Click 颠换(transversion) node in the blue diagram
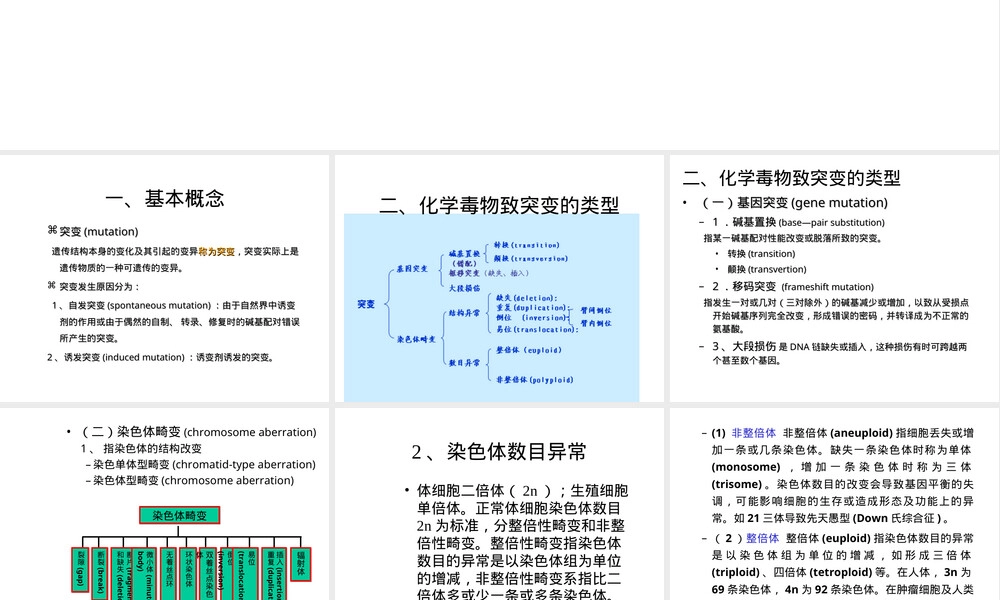Screen dimensions: 1000x600 [x=531, y=258]
